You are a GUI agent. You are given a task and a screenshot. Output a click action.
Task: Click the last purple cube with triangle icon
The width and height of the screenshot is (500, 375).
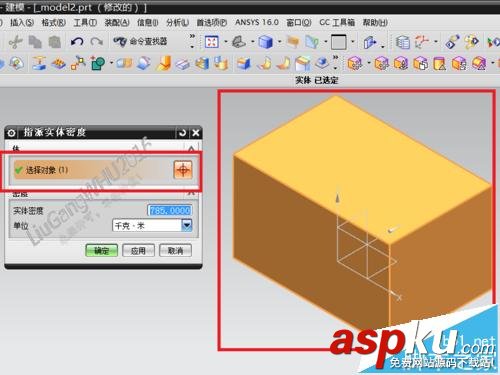(x=479, y=63)
